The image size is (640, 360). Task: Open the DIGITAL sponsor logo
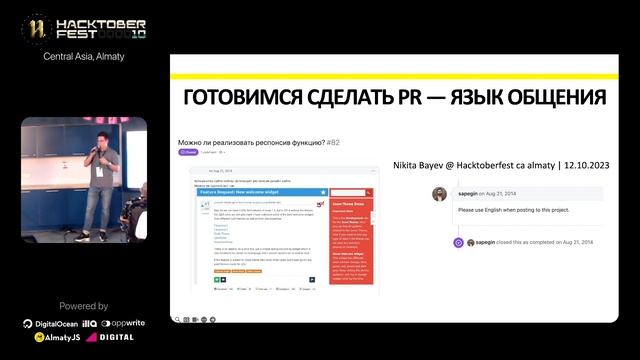(x=110, y=338)
